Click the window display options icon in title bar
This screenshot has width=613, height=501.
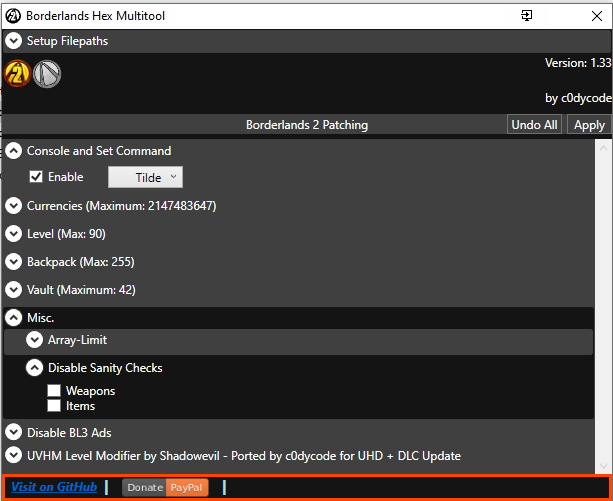[527, 16]
